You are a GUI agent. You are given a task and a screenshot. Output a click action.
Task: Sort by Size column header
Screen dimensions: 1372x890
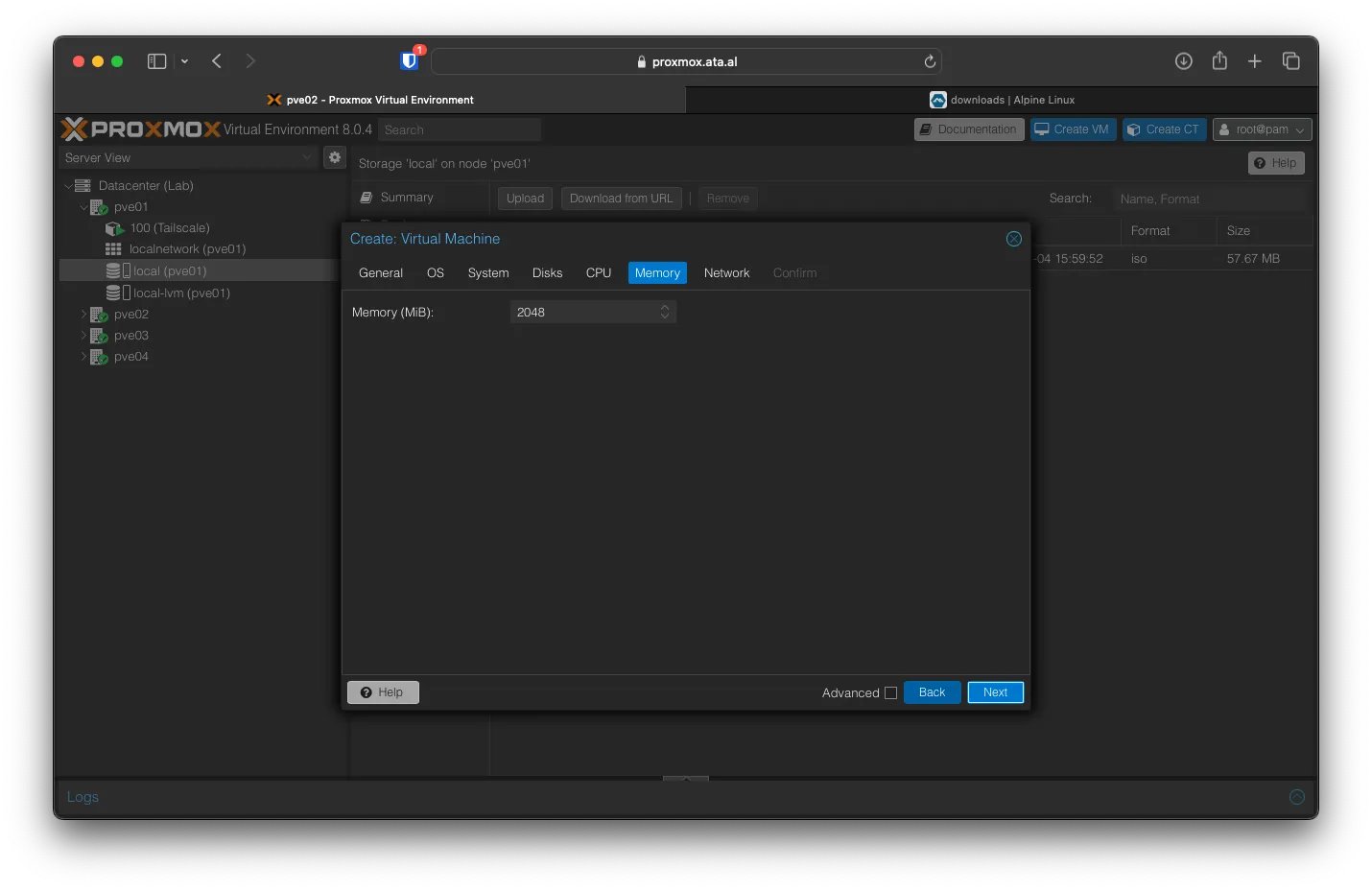(1264, 231)
